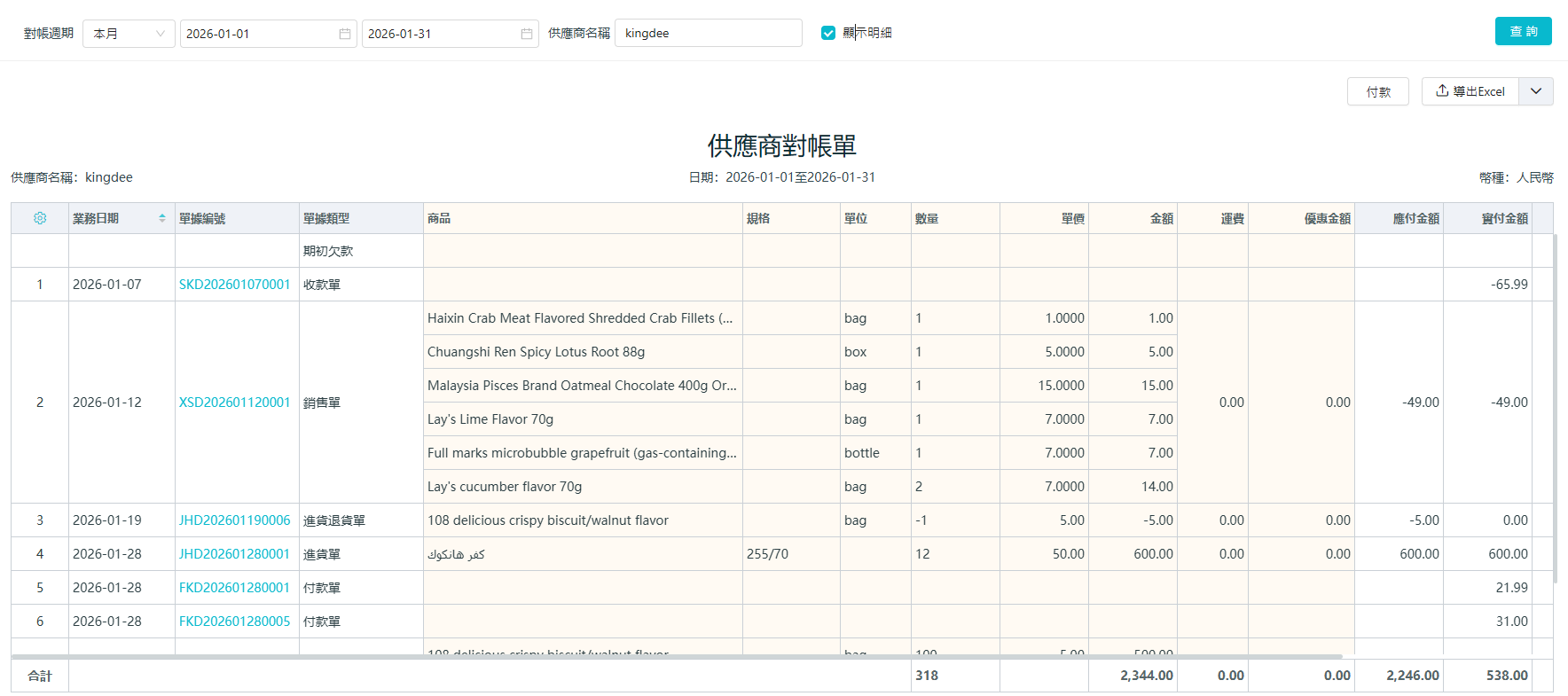This screenshot has width=1568, height=696.
Task: Click the horizontal scrollbar of the table
Action: coord(674,657)
